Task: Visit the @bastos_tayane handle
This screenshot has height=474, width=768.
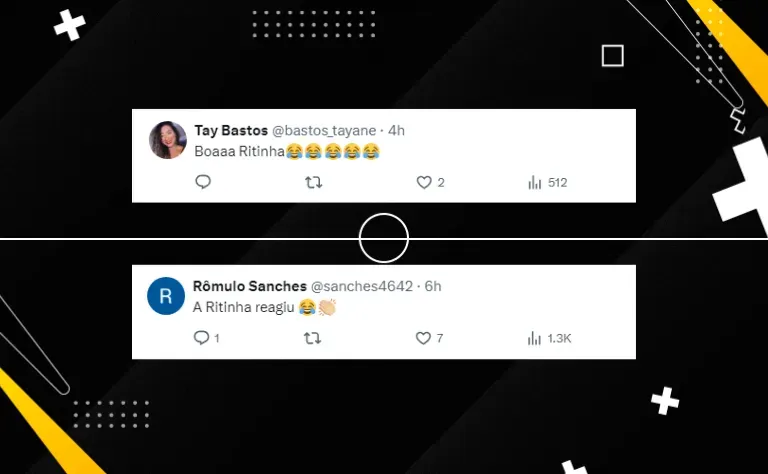Action: [x=324, y=131]
